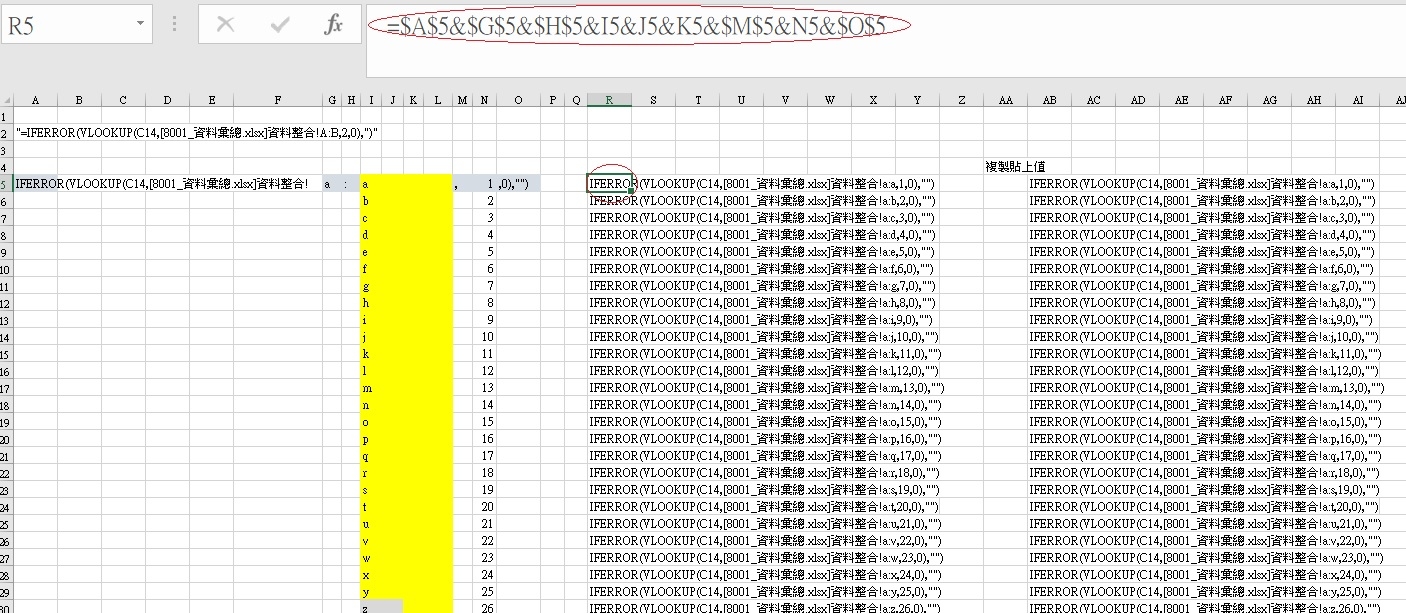Screen dimensions: 1406x613
Task: Click yellow cell containing letter w
Action: pyautogui.click(x=371, y=558)
